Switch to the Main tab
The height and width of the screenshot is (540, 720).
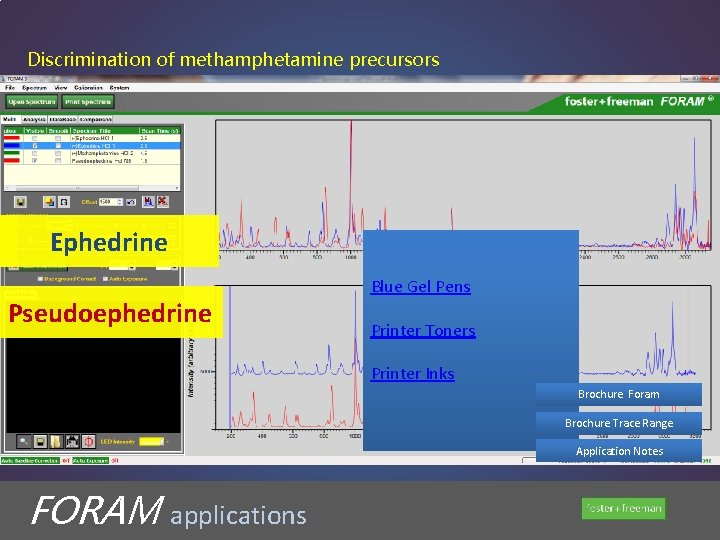(x=10, y=119)
